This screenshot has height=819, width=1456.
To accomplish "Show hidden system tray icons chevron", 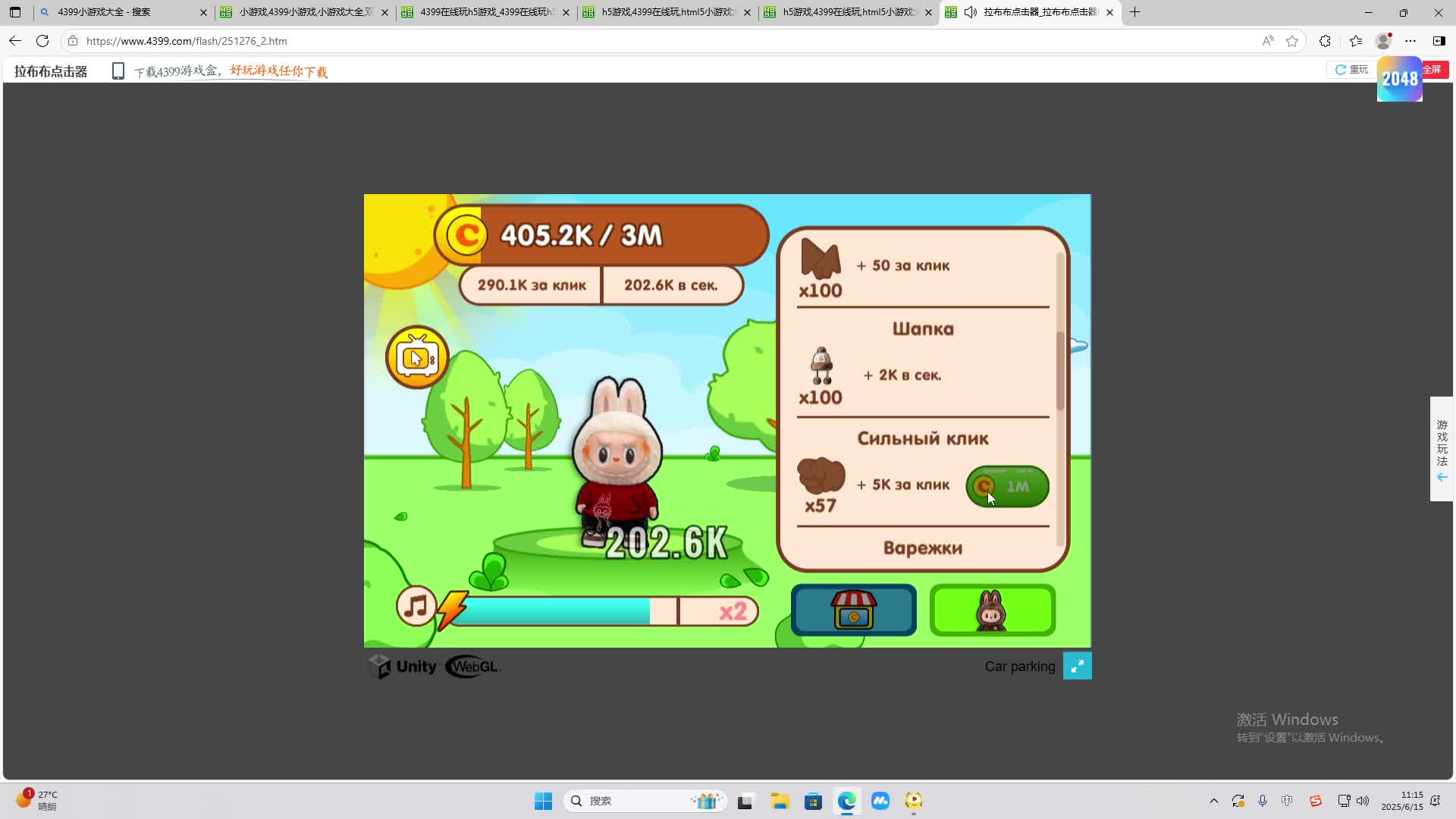I will [x=1213, y=801].
